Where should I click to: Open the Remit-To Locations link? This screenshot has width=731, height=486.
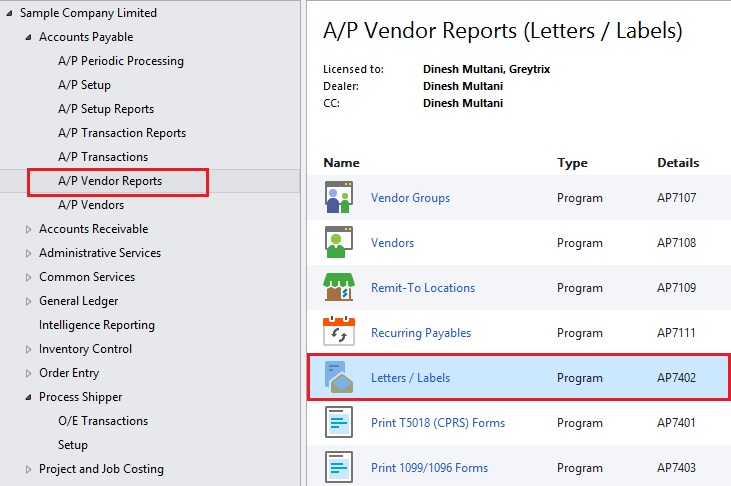coord(423,287)
